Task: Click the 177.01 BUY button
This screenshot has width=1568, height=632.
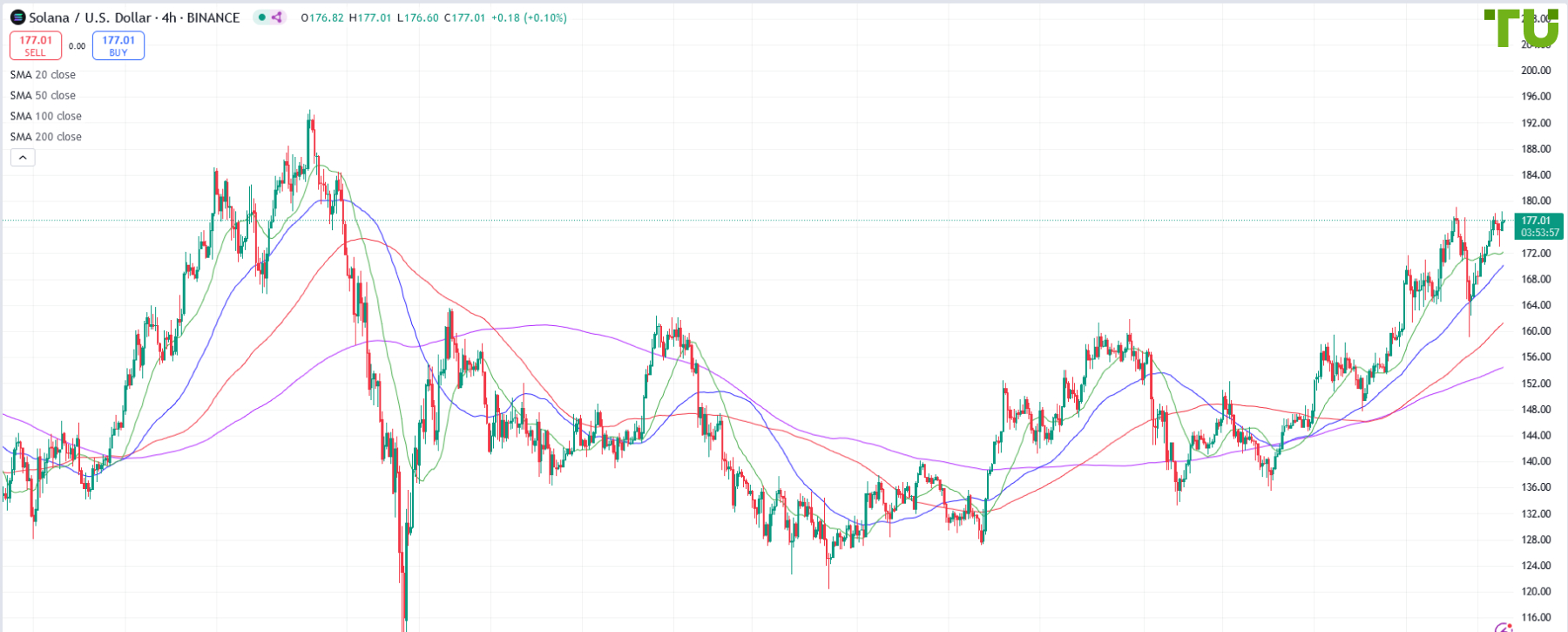Action: [x=118, y=45]
